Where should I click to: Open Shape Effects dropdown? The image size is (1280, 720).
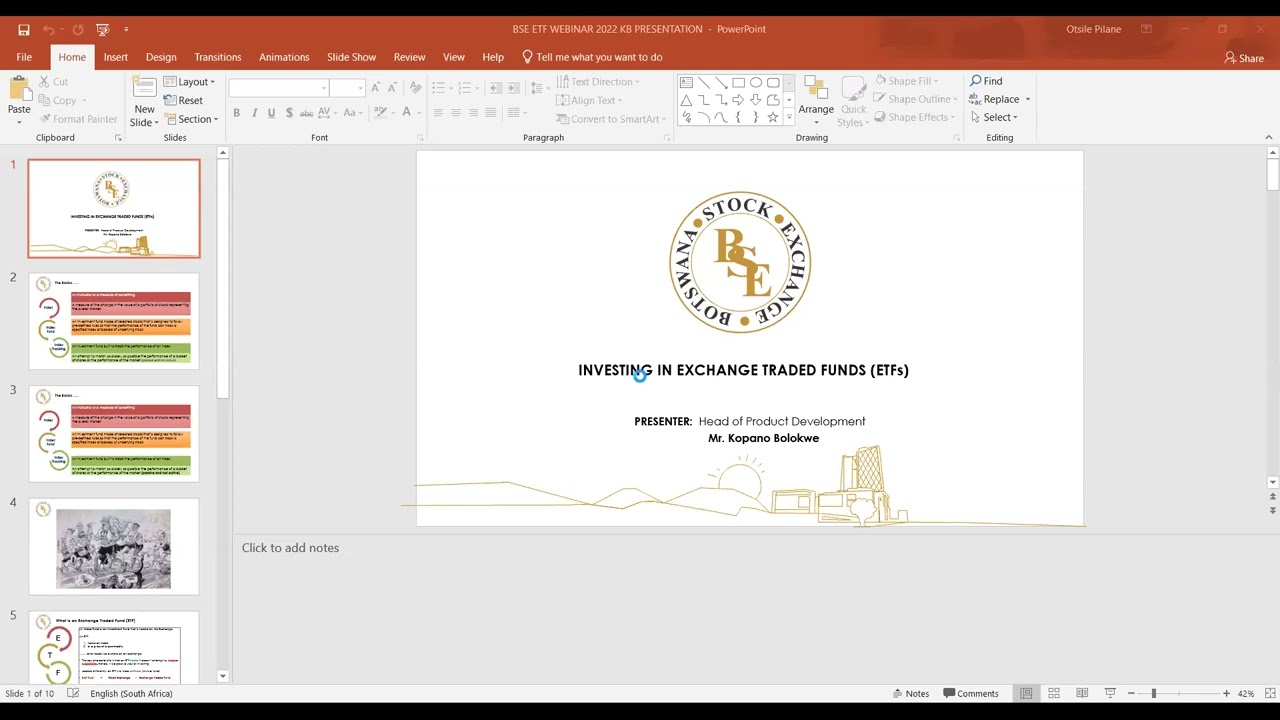click(914, 117)
